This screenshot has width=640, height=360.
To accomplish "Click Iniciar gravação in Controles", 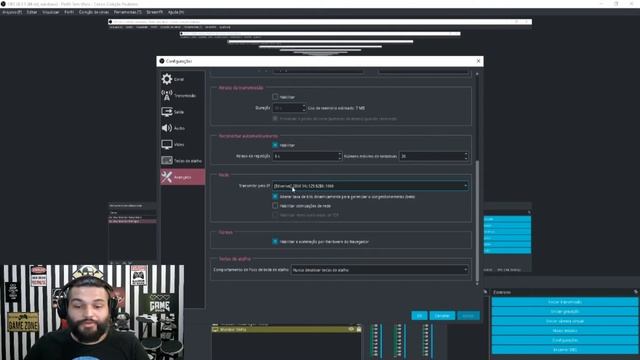I will tap(564, 311).
